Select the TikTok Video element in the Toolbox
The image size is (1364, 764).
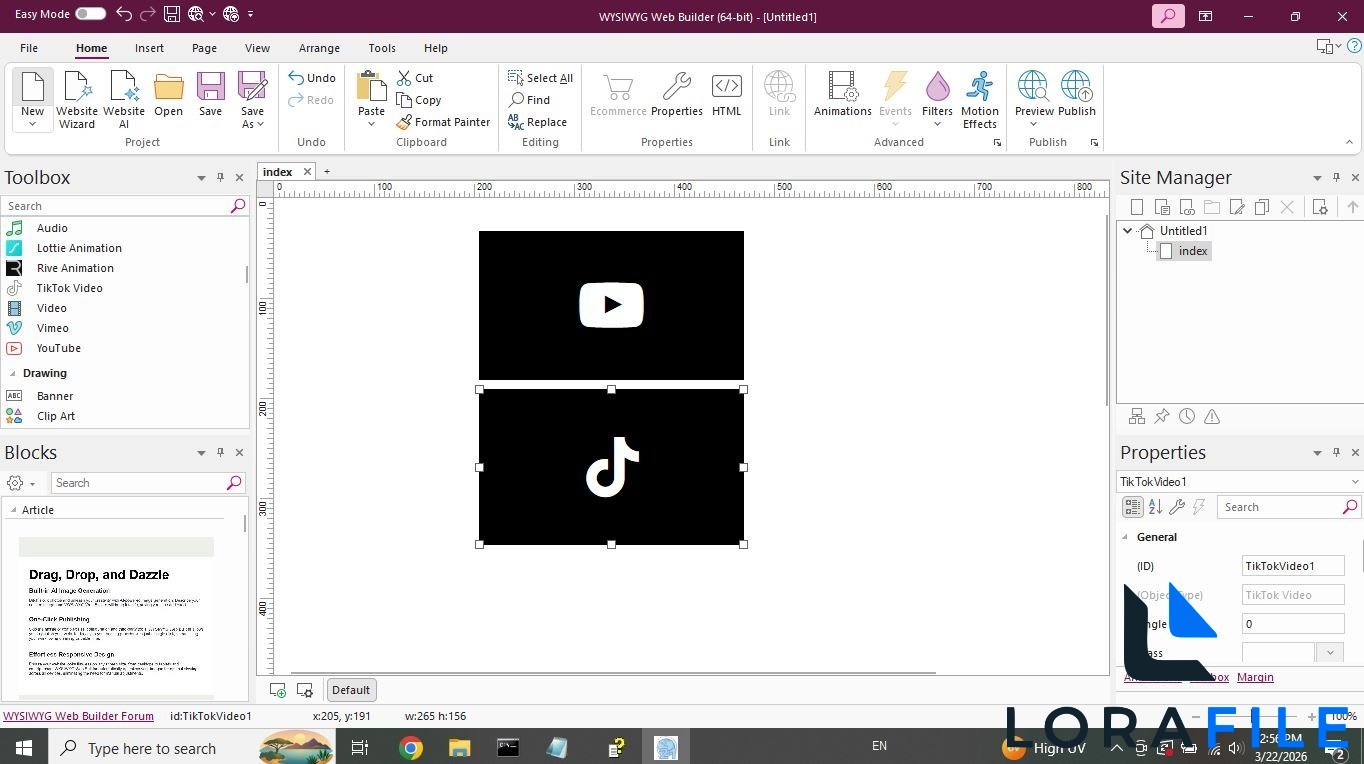(68, 288)
